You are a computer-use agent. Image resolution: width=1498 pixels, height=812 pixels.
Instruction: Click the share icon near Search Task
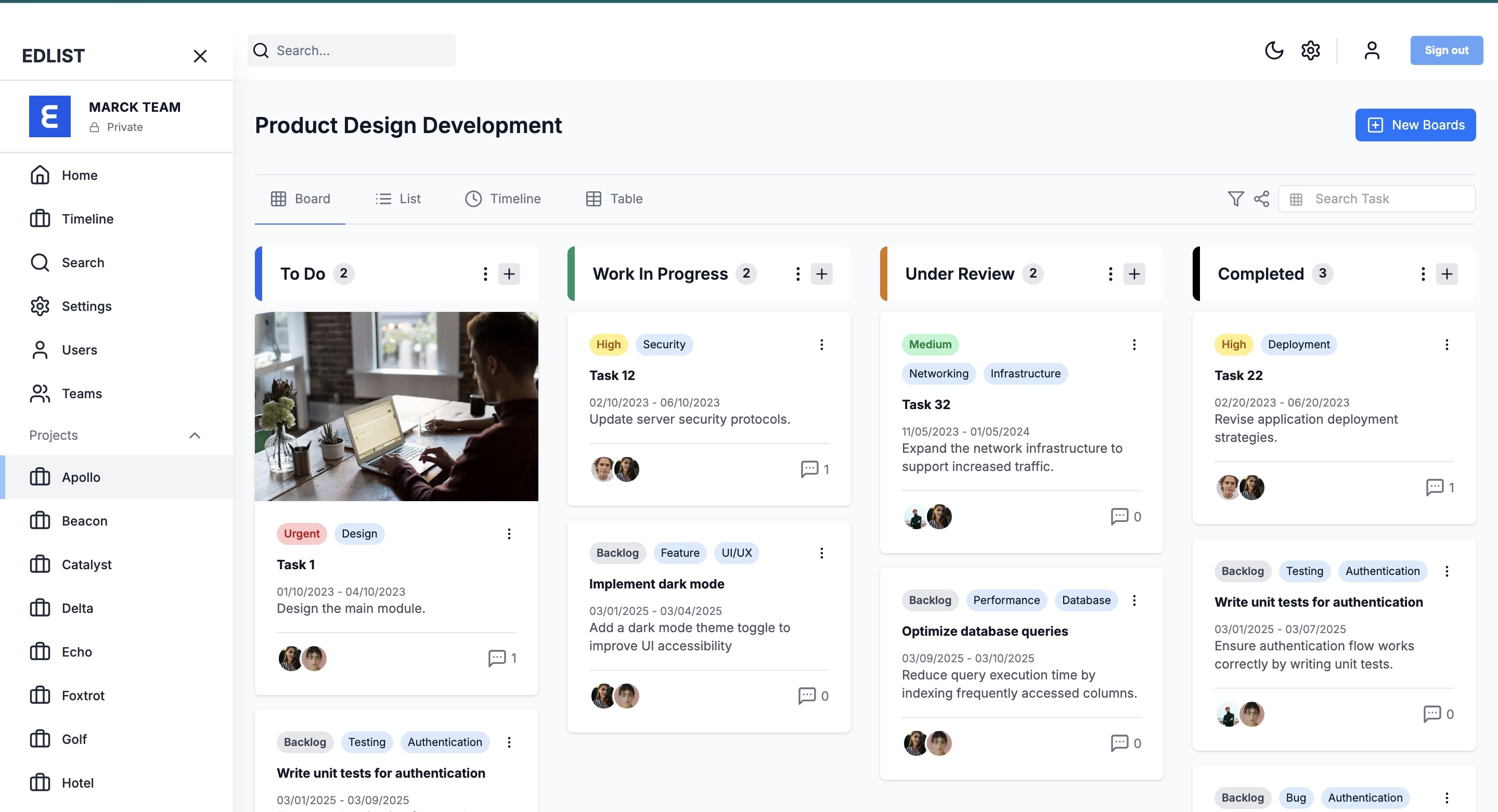(x=1261, y=199)
